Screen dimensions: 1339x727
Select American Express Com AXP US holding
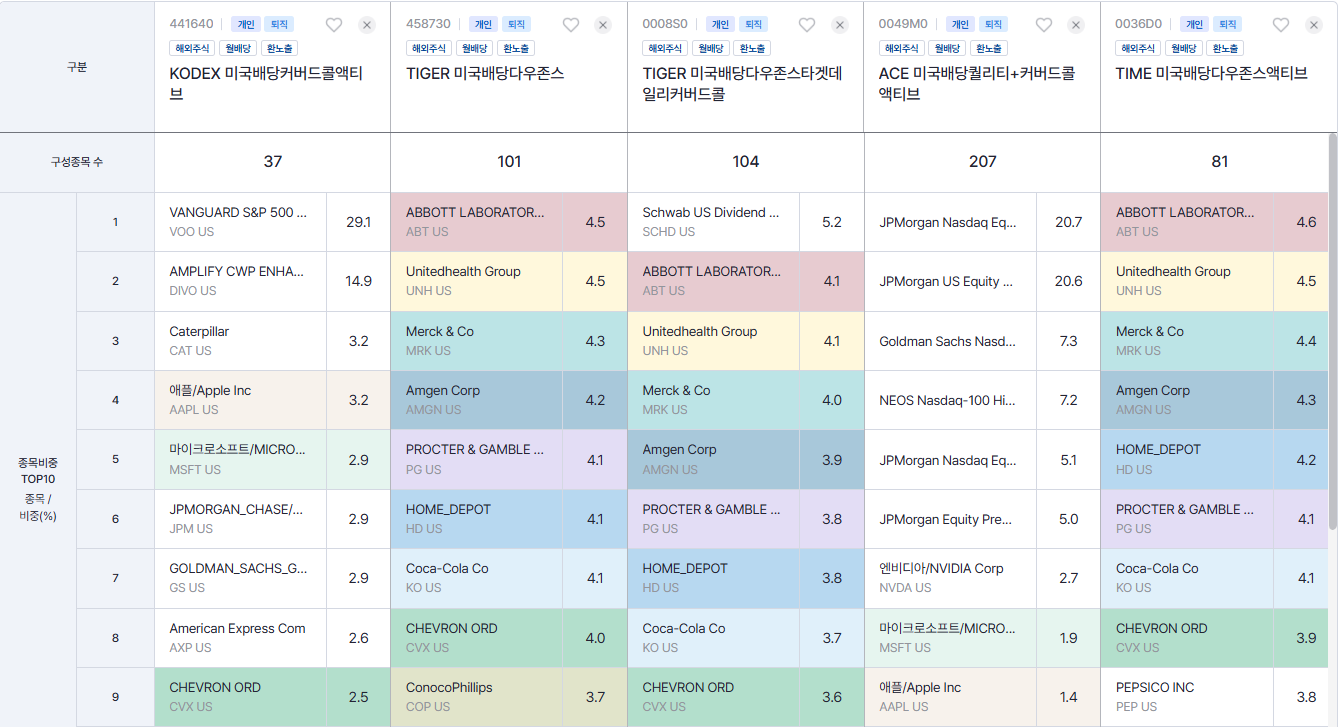click(x=240, y=638)
